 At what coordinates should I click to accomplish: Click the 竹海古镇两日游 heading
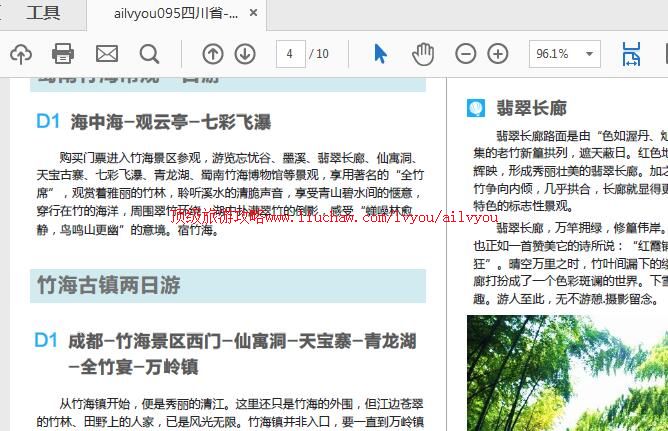[109, 285]
